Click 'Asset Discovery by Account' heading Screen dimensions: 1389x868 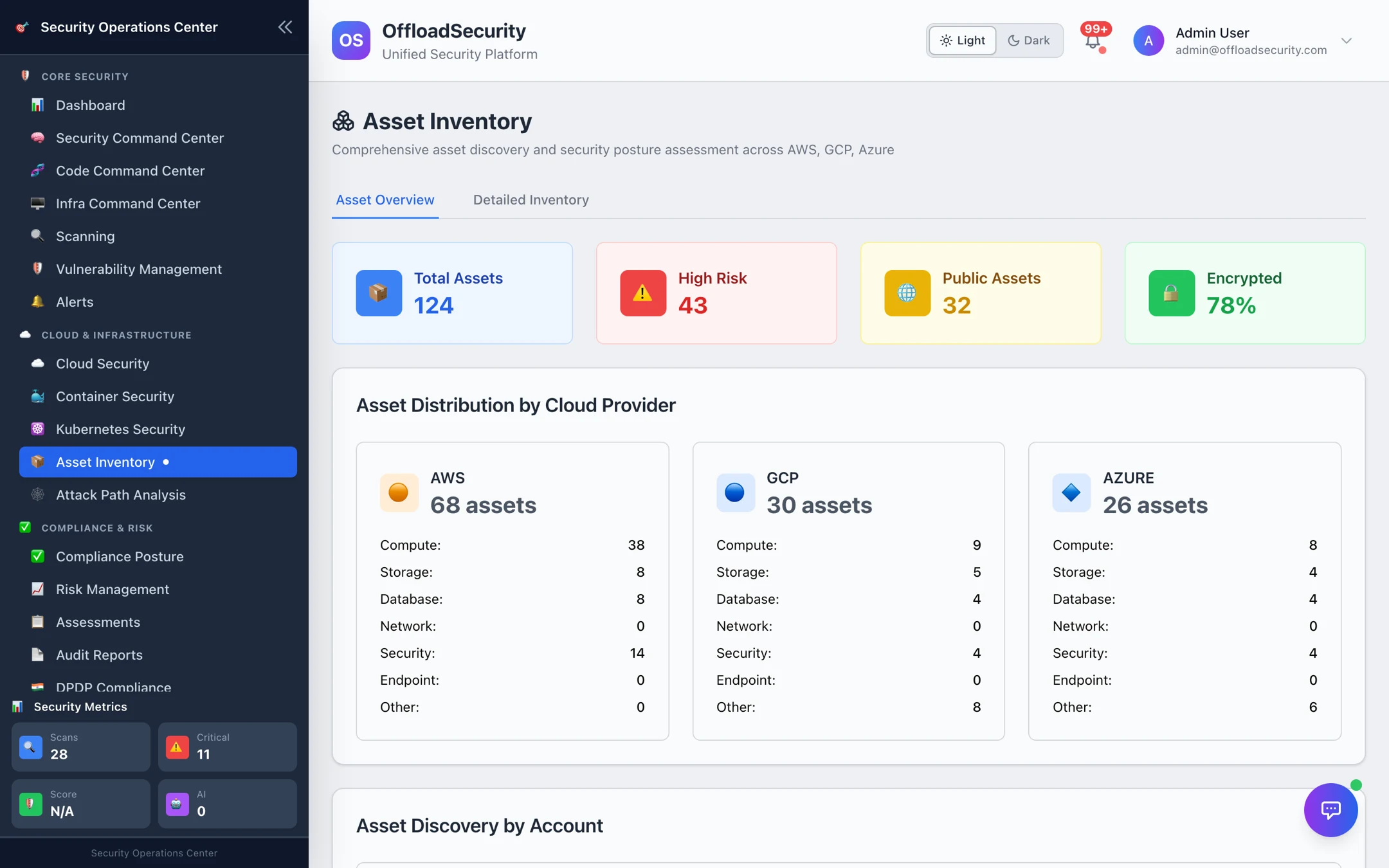coord(480,826)
